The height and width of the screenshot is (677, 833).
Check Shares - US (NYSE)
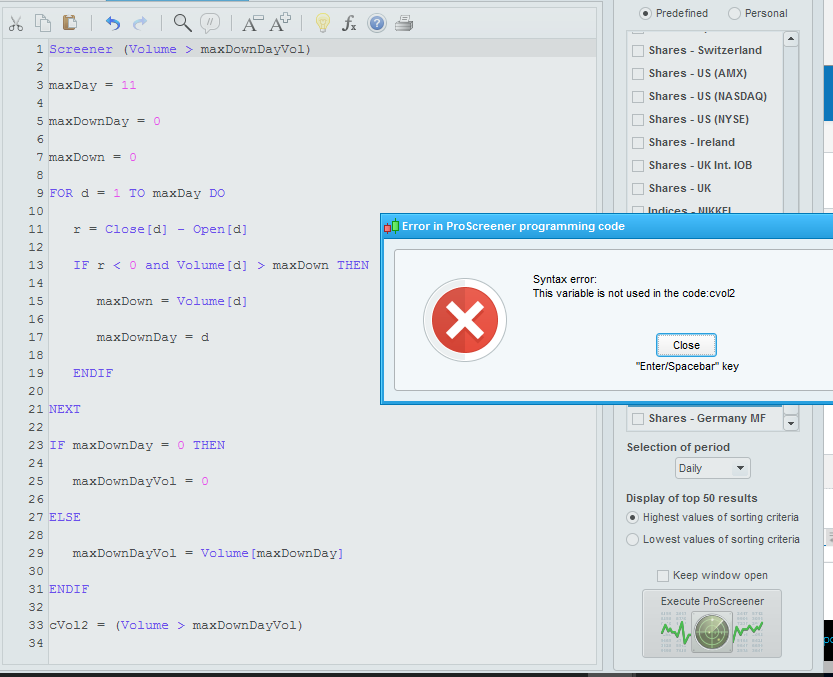pos(638,120)
